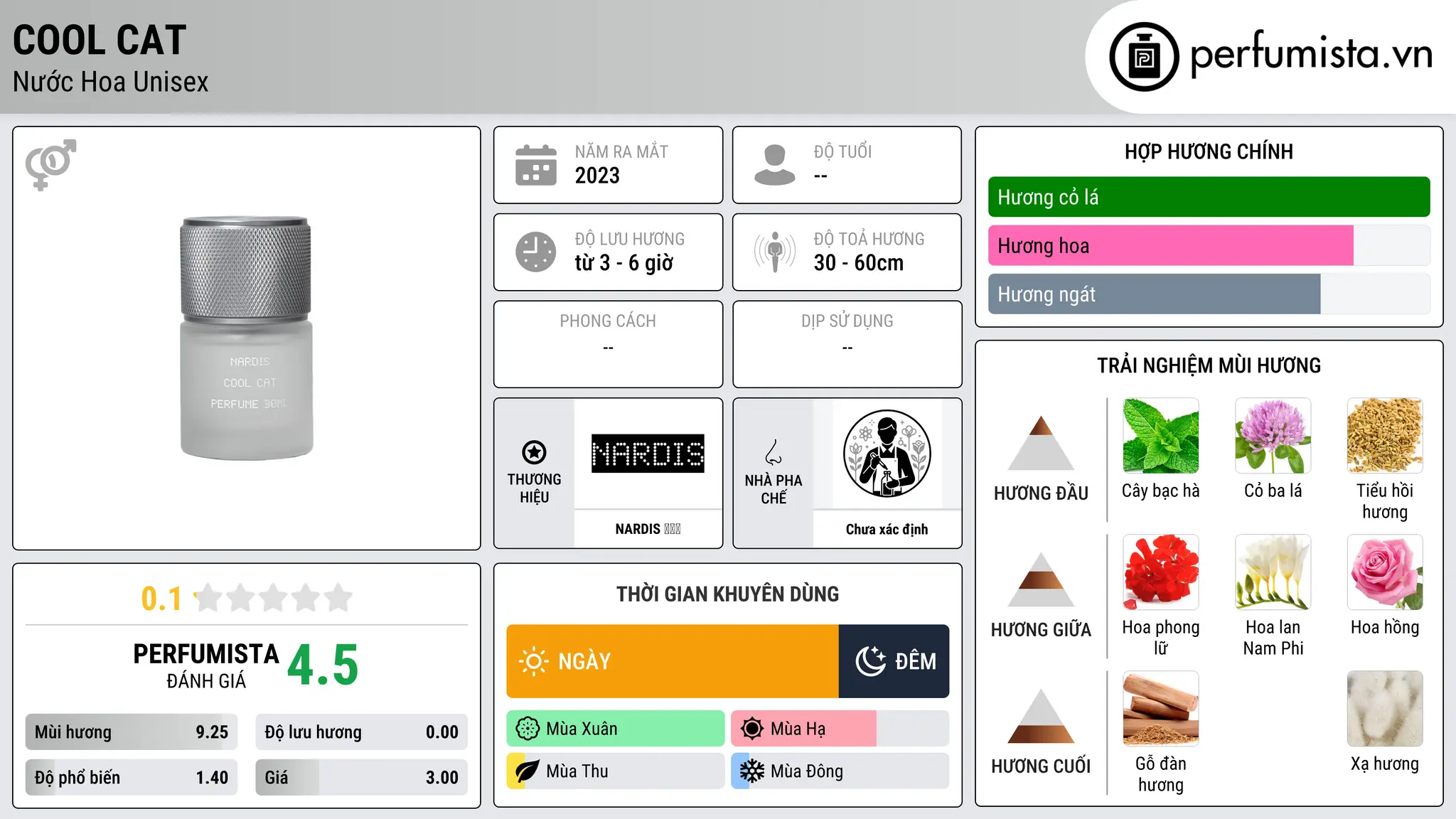
Task: Click the NARDIS brand name caption
Action: pyautogui.click(x=648, y=529)
